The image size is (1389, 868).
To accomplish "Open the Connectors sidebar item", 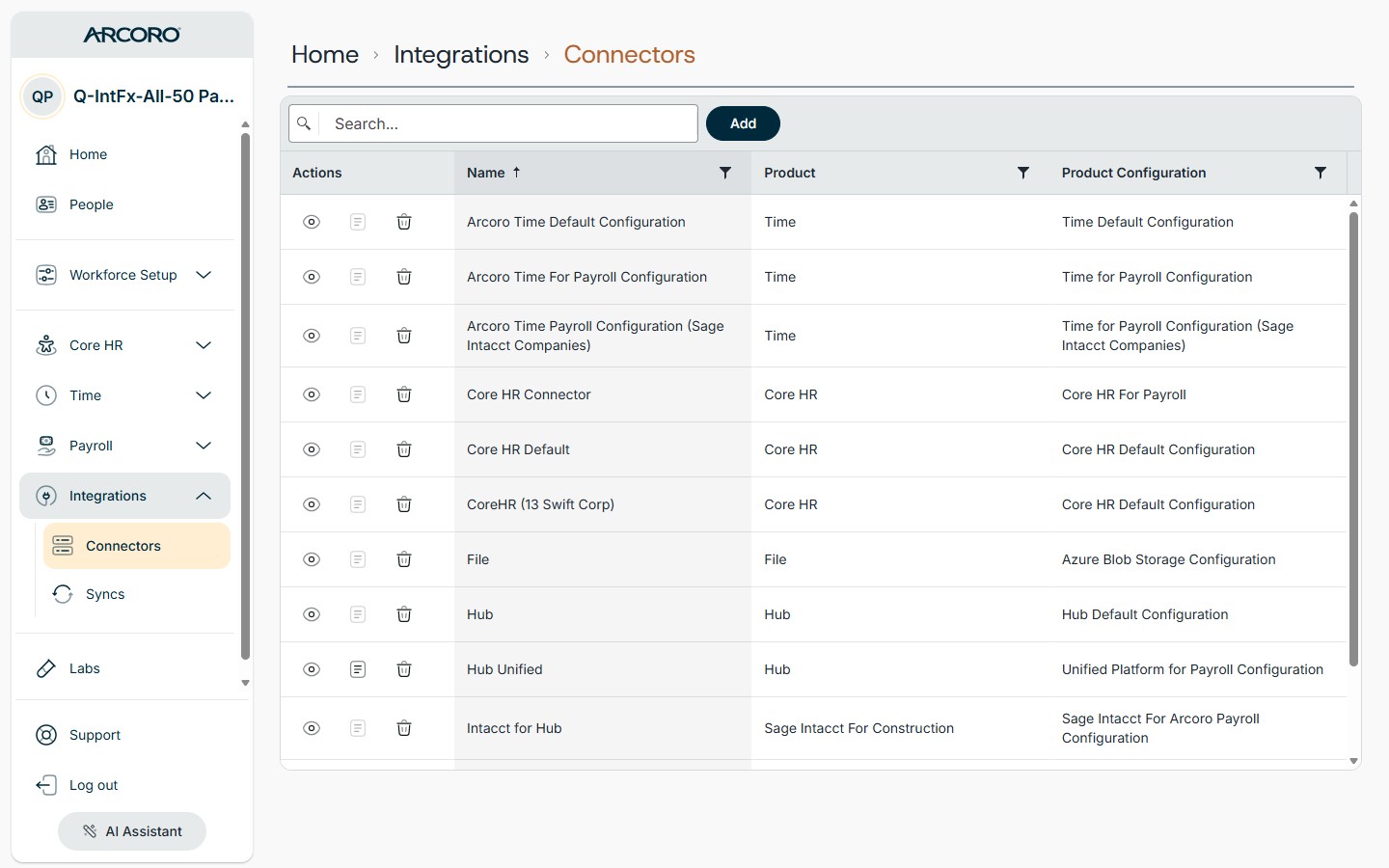I will point(137,546).
